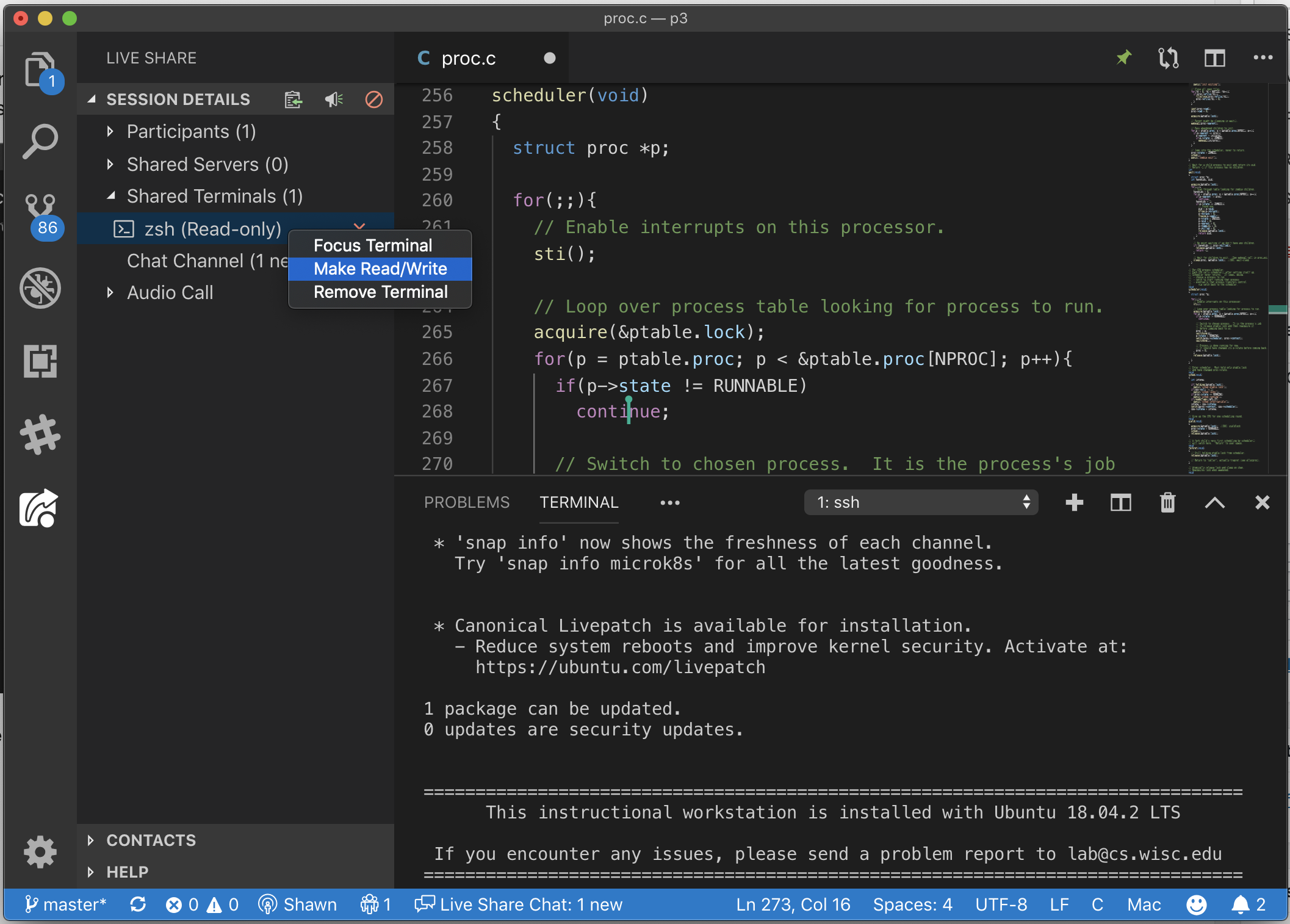Viewport: 1290px width, 924px height.
Task: Select the Audio Call tree item
Action: point(170,293)
